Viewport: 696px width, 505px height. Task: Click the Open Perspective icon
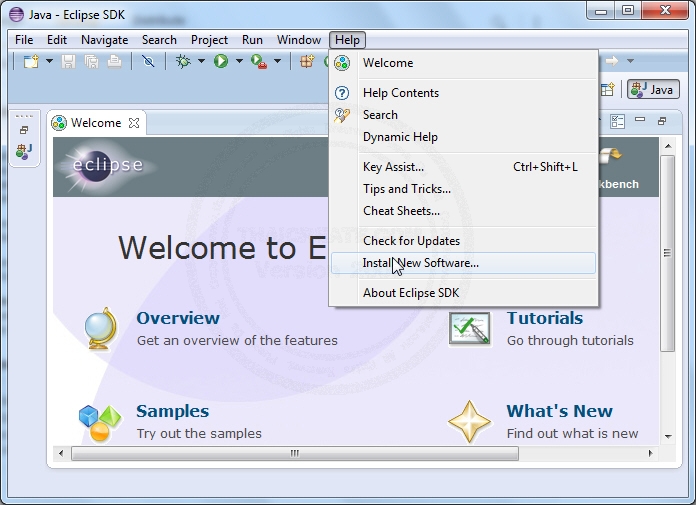(x=608, y=89)
